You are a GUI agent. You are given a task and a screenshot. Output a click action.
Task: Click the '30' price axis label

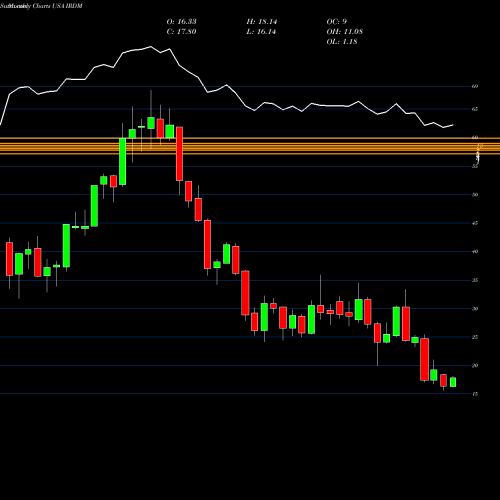(x=475, y=309)
